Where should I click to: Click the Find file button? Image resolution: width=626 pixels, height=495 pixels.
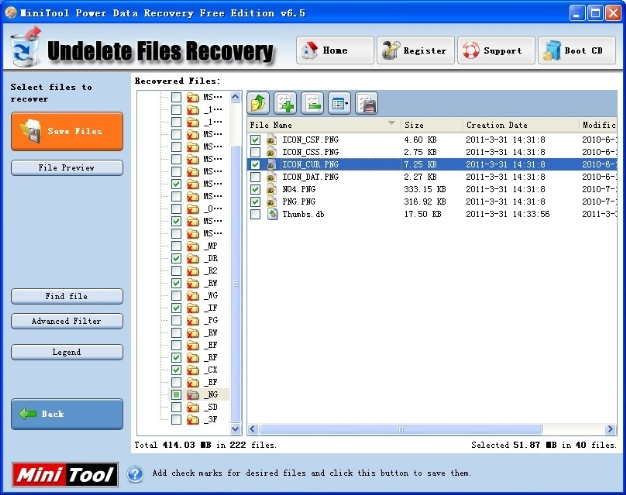67,296
